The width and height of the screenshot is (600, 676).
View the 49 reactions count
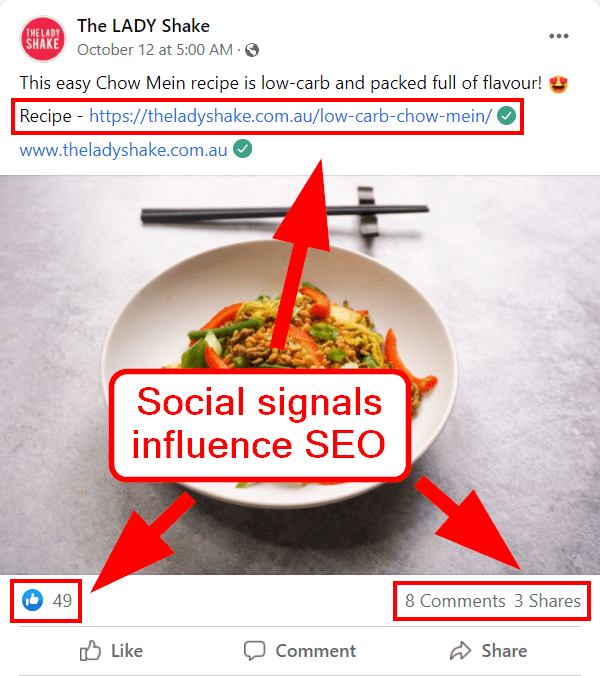pos(62,601)
